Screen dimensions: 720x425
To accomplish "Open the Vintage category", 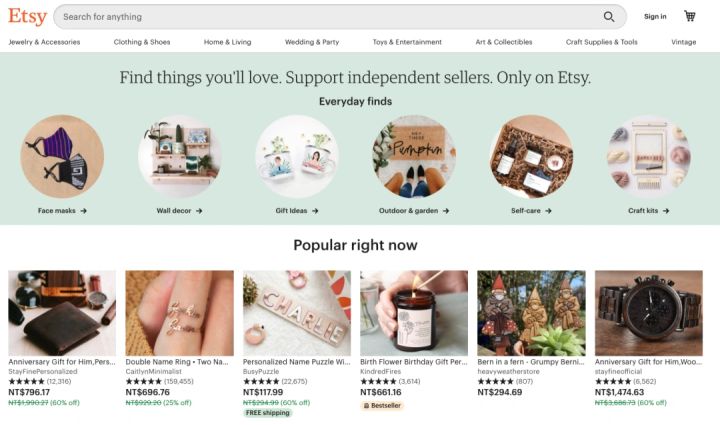I will click(683, 42).
